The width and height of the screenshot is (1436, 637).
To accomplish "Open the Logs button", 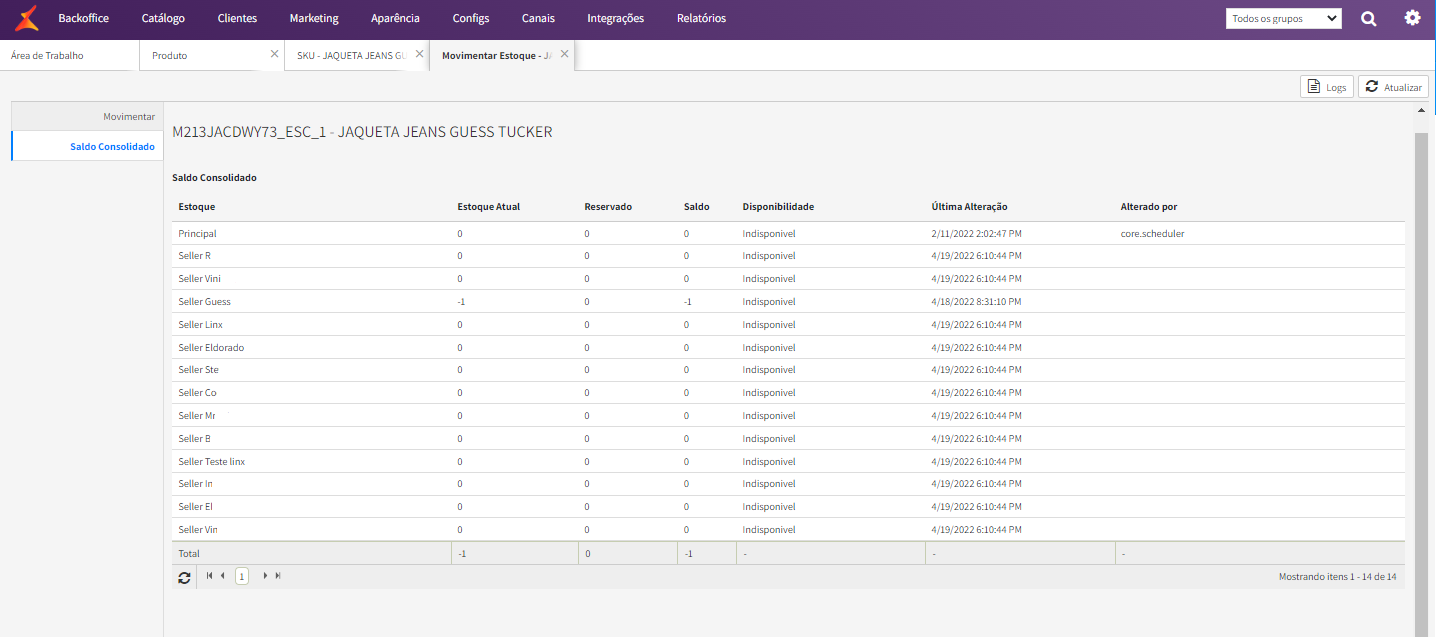I will tap(1327, 87).
